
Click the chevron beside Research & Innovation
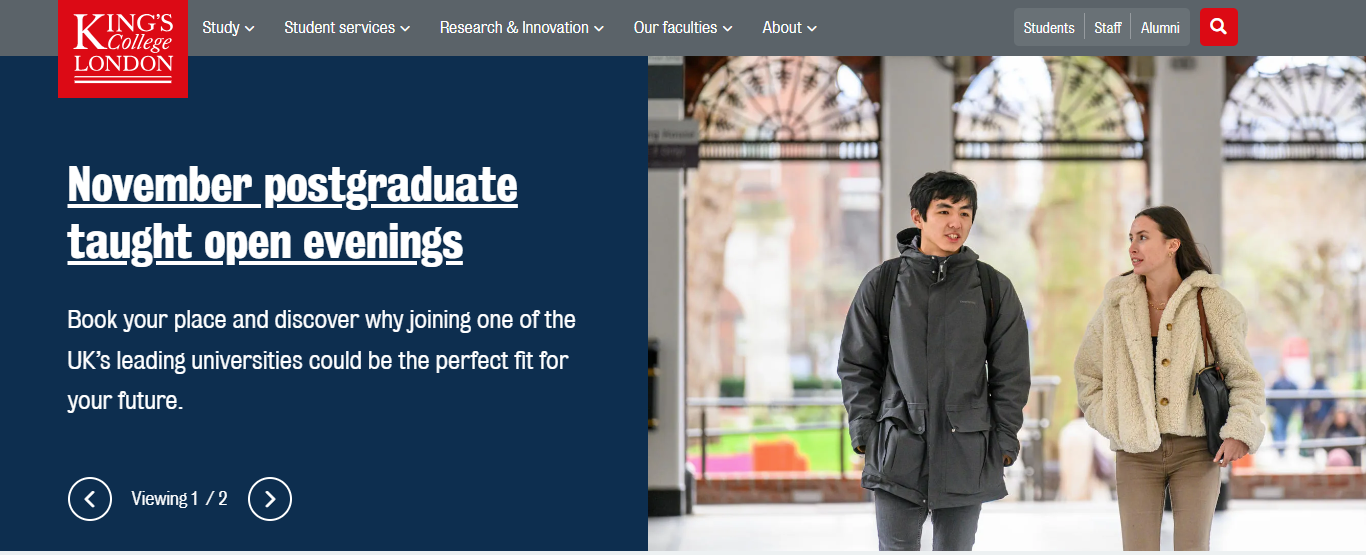point(599,29)
